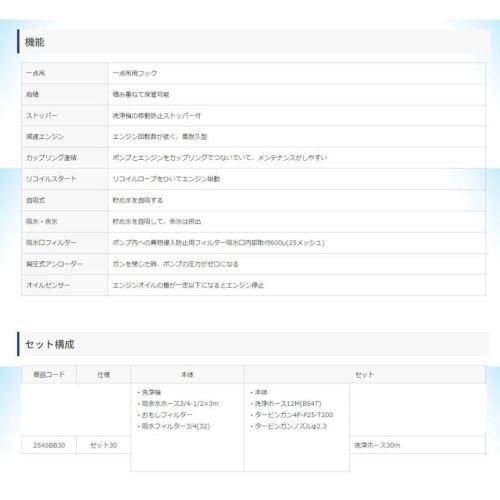Click the 商品コード column header
Viewport: 500px width, 500px height.
[x=49, y=375]
